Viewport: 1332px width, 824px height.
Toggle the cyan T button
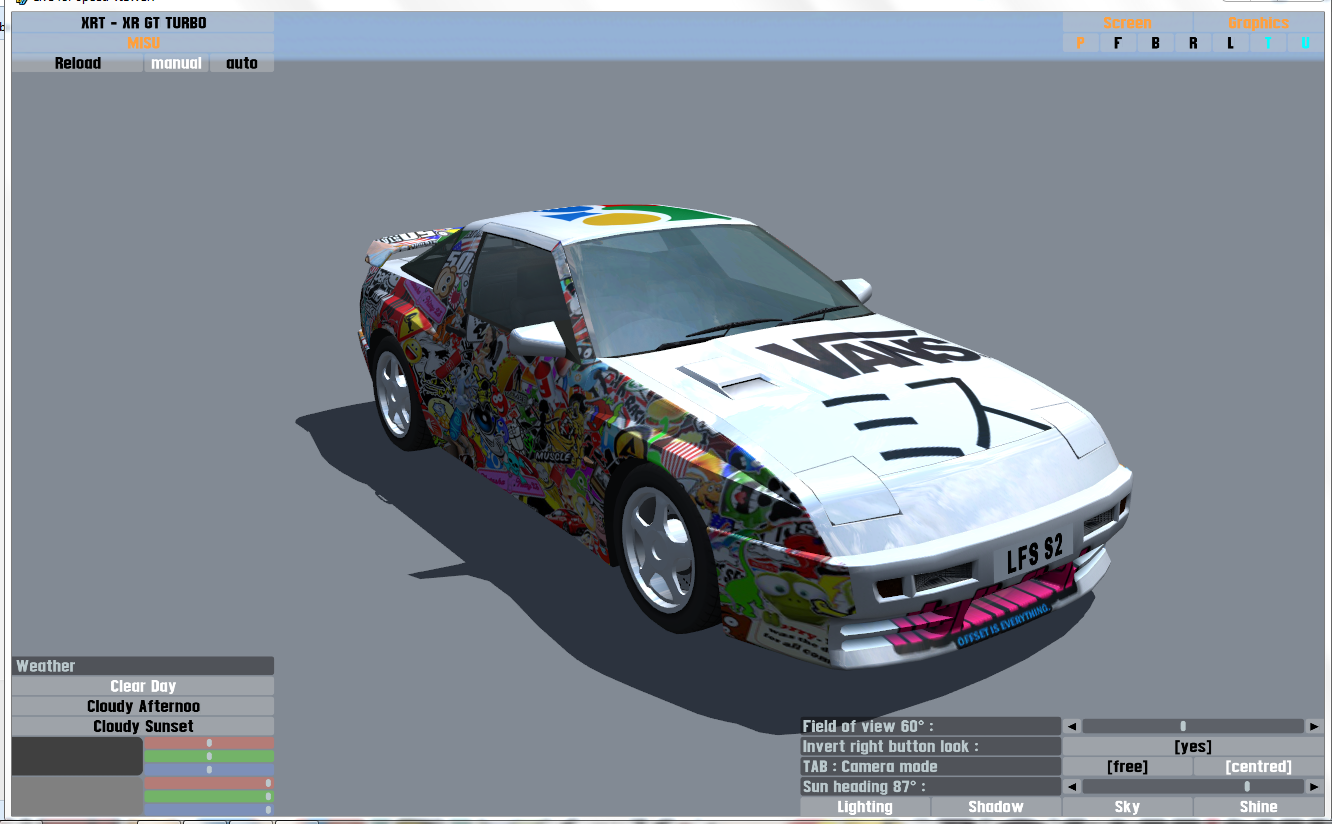point(1268,43)
